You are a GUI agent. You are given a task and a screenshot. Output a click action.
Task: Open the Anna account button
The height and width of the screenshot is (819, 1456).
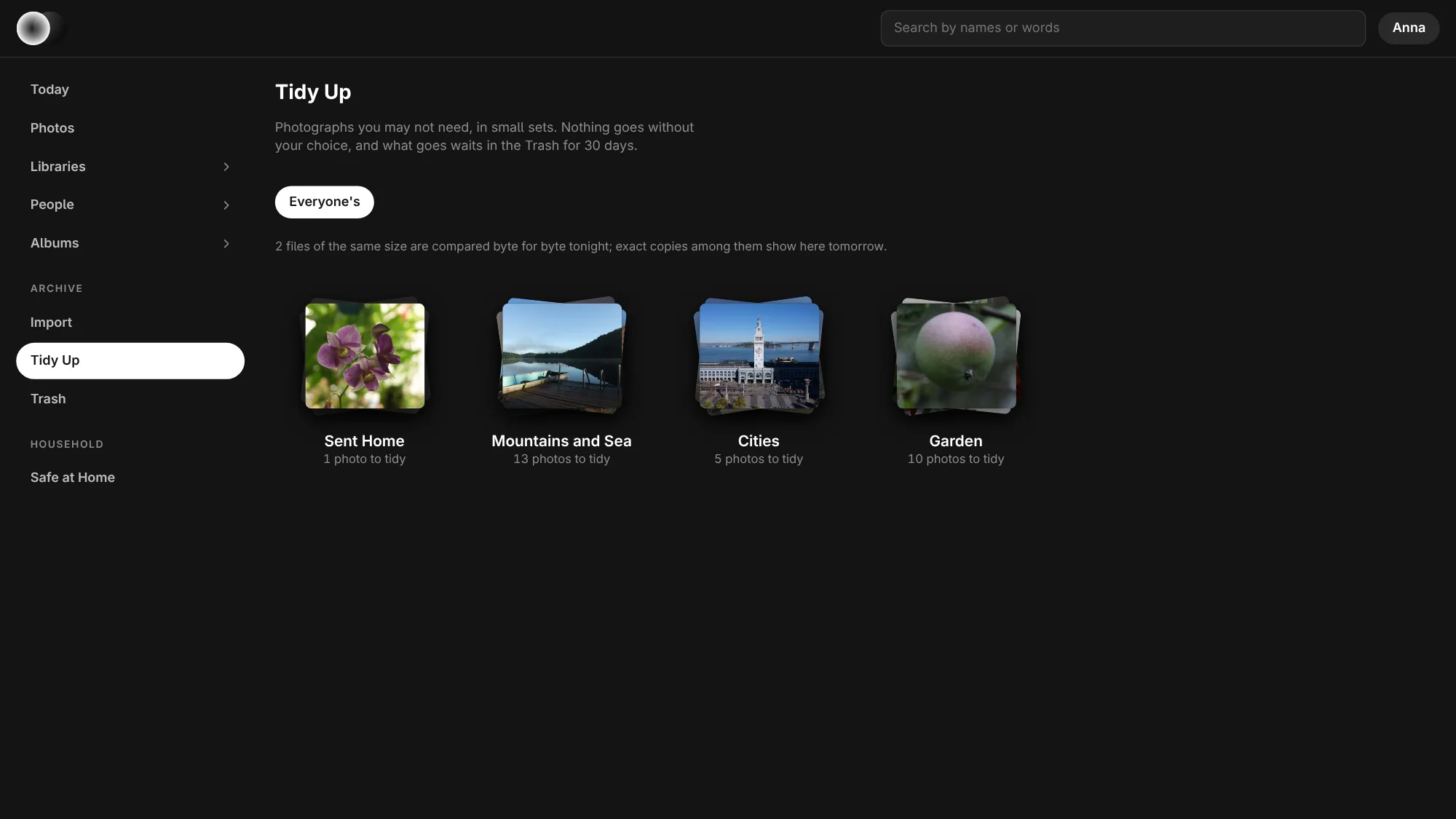[x=1409, y=28]
